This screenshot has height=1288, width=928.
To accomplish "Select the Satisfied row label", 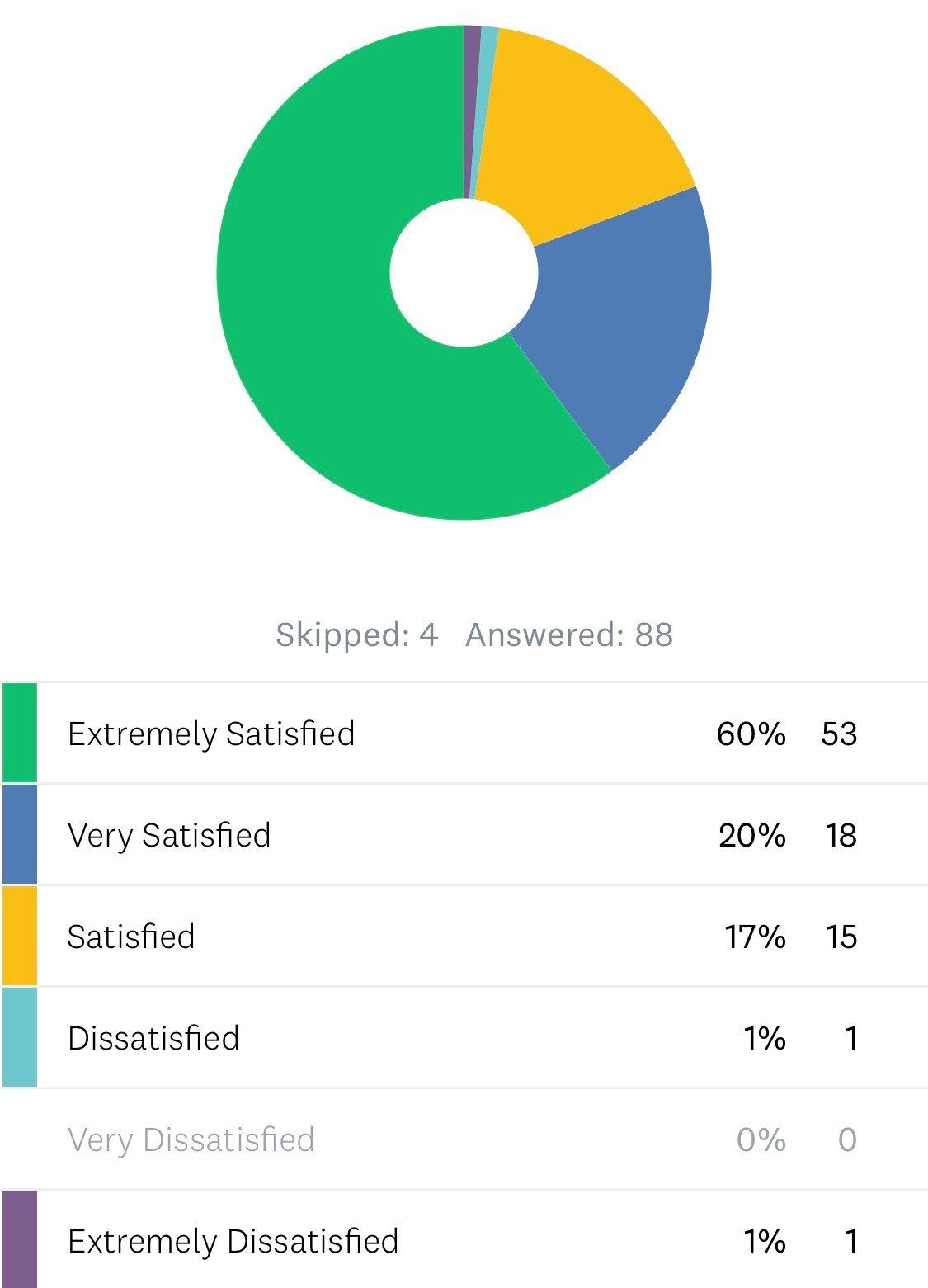I will click(131, 937).
